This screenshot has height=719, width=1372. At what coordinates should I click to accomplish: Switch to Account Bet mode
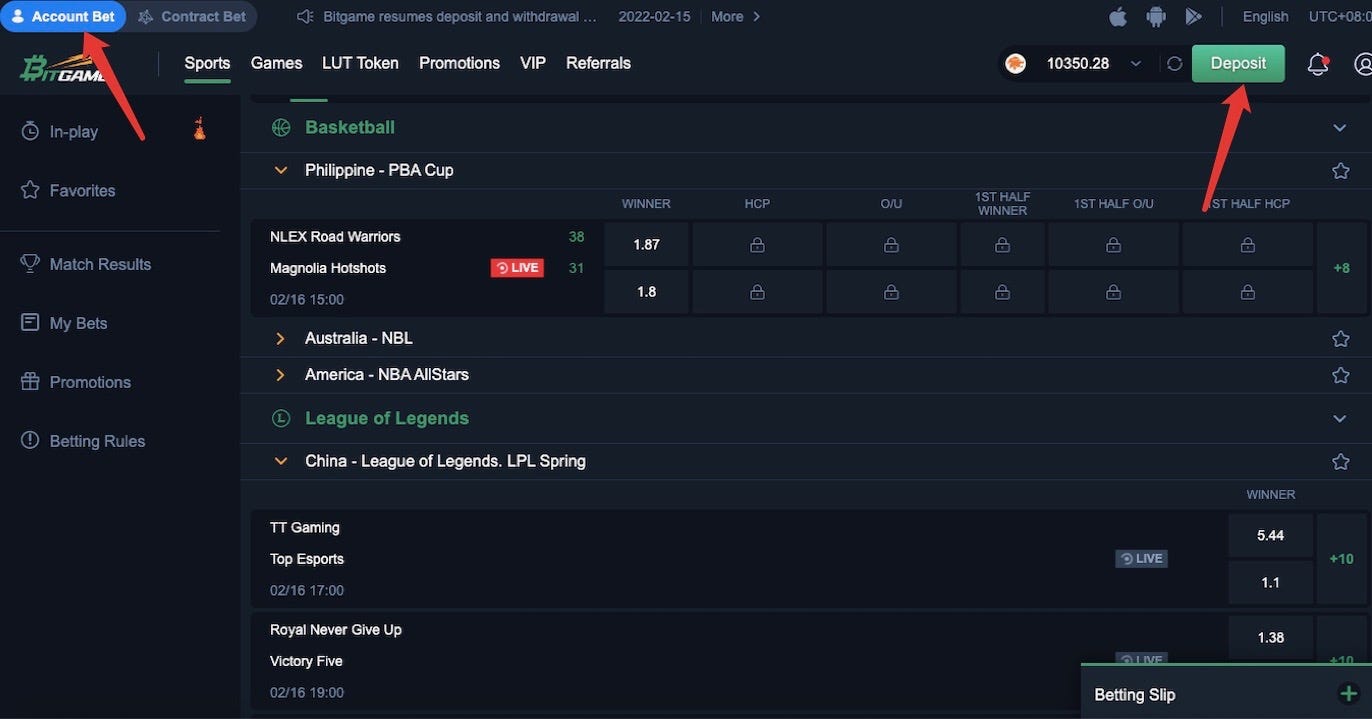[x=63, y=16]
